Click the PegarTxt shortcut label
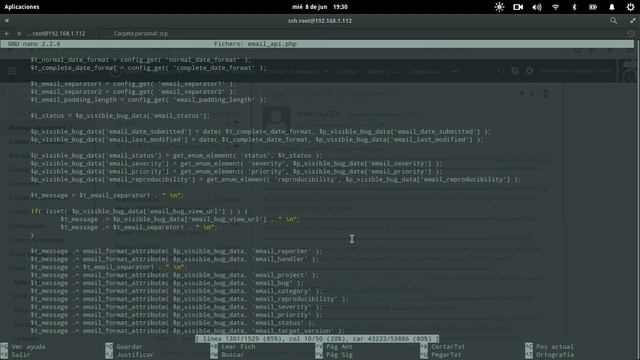640x360 pixels. (446, 355)
